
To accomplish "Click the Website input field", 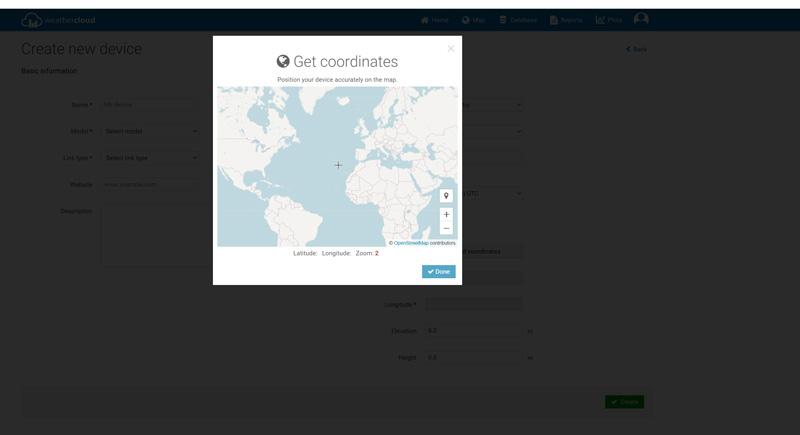I will point(150,184).
